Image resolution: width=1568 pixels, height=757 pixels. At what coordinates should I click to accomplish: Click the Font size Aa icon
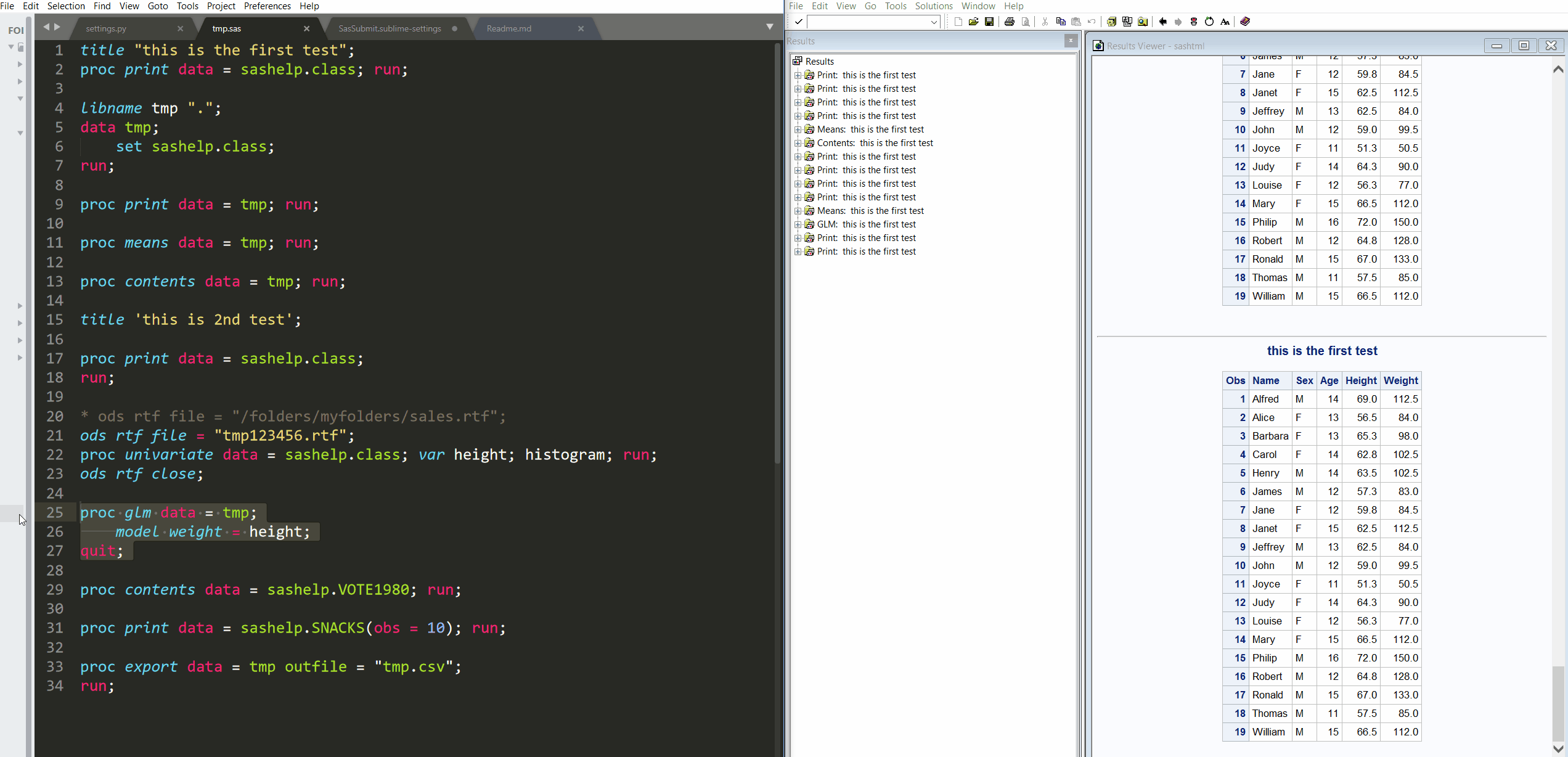[x=1225, y=22]
